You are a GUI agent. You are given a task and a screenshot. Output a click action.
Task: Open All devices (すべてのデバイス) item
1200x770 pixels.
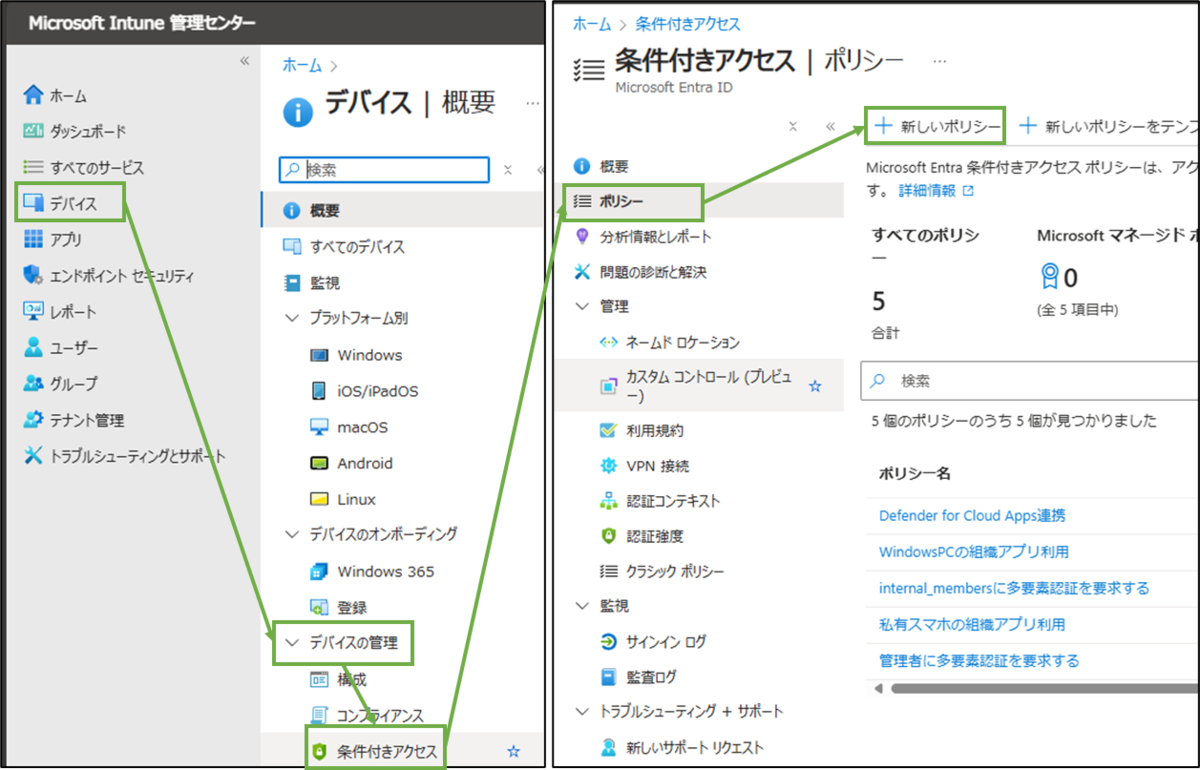point(344,247)
